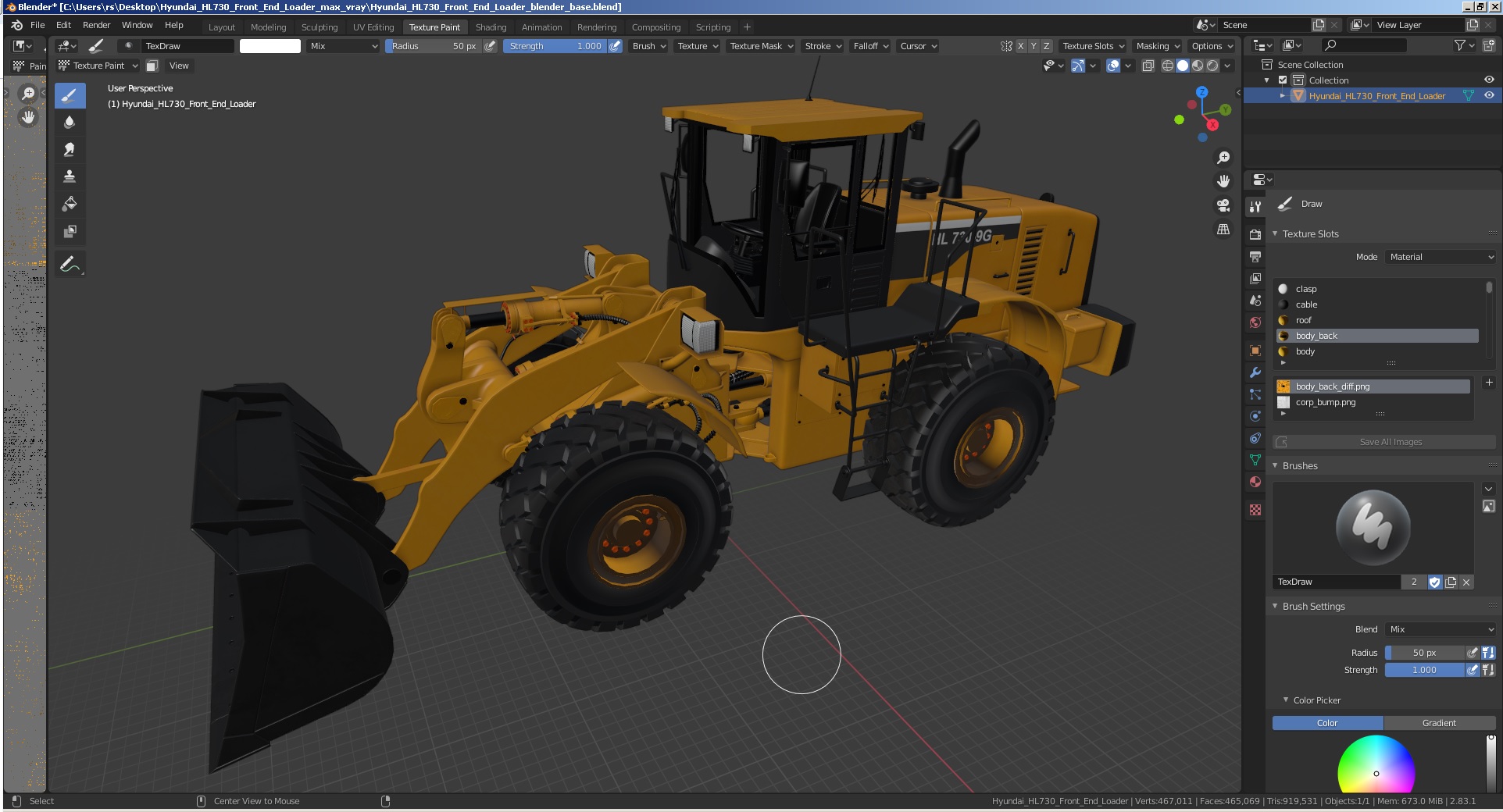Open View Layer properties tab

click(x=1255, y=278)
